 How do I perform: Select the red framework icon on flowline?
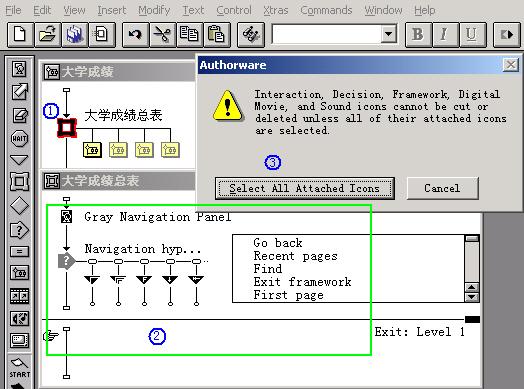pos(67,127)
